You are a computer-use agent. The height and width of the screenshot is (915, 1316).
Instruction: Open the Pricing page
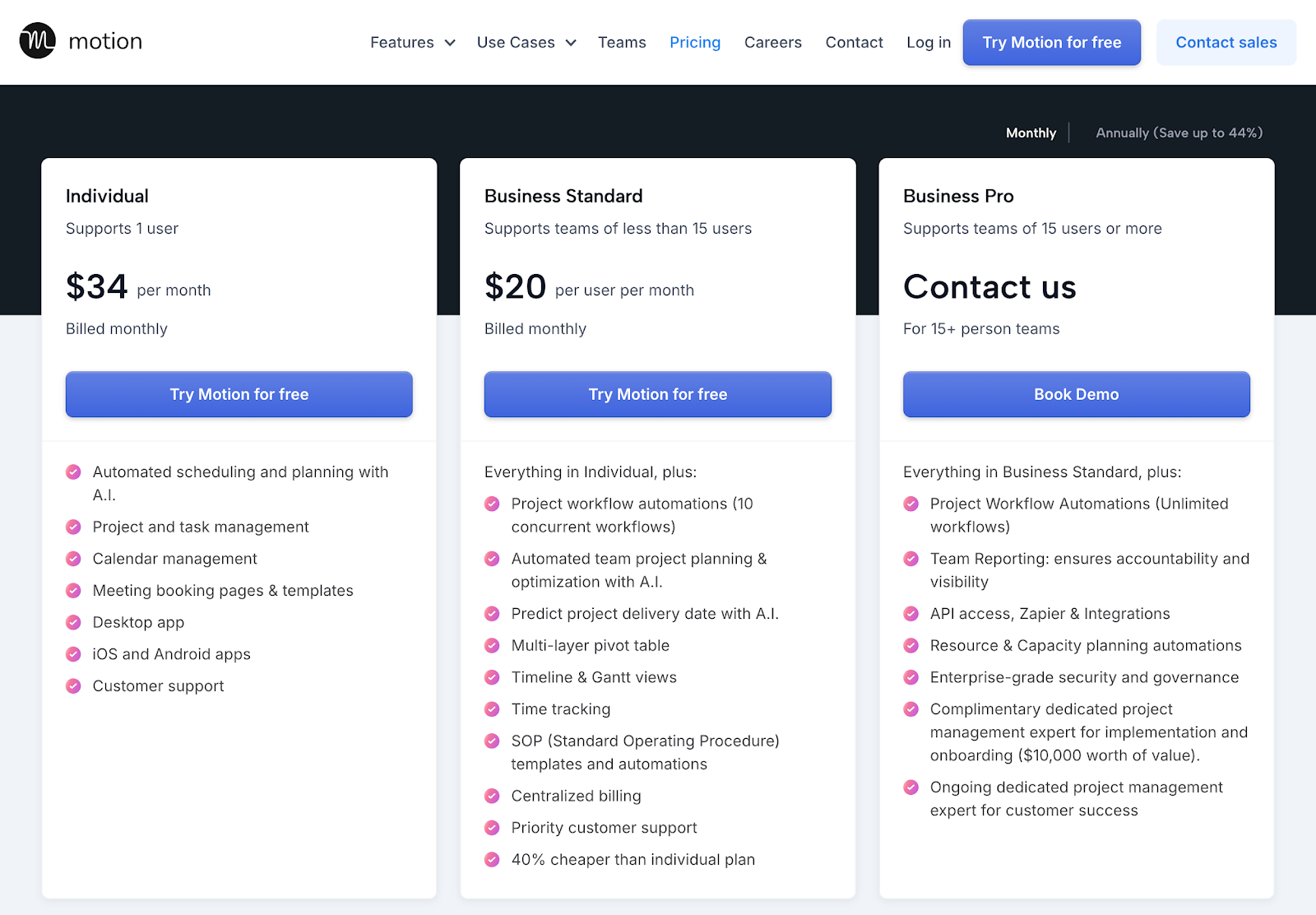695,42
